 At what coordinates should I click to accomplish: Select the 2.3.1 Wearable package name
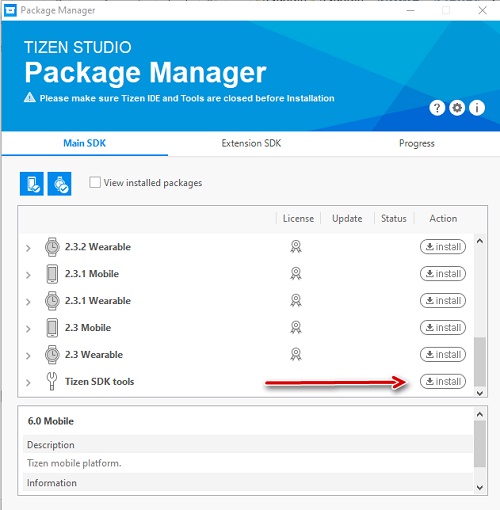point(98,301)
